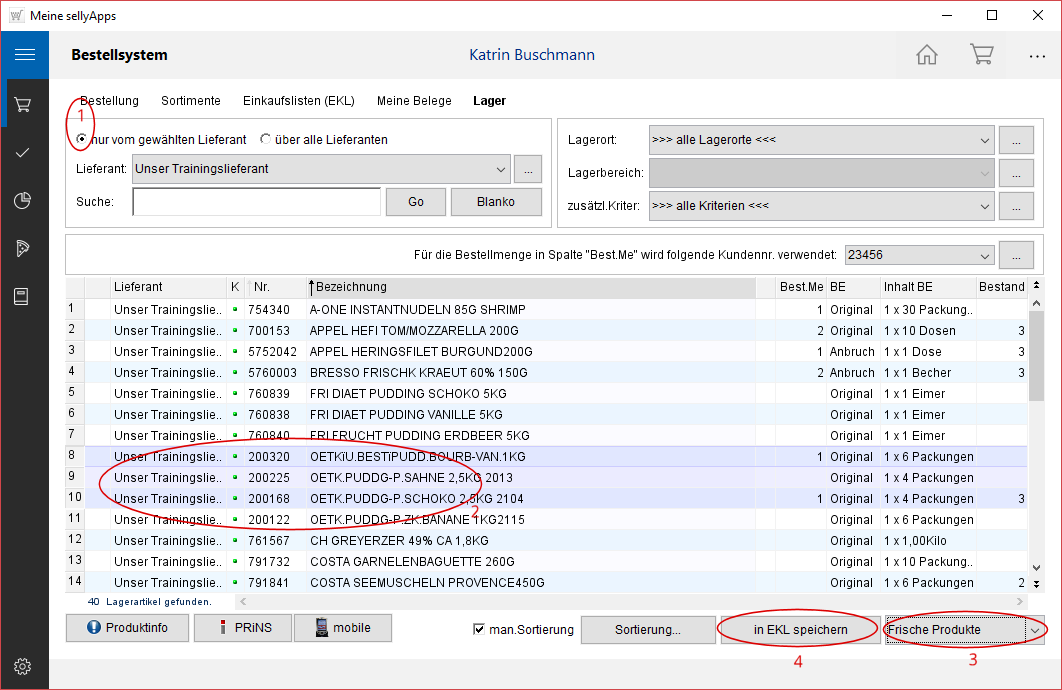Select 'über alle Lieferanten' radio option
Image resolution: width=1062 pixels, height=690 pixels.
click(266, 140)
